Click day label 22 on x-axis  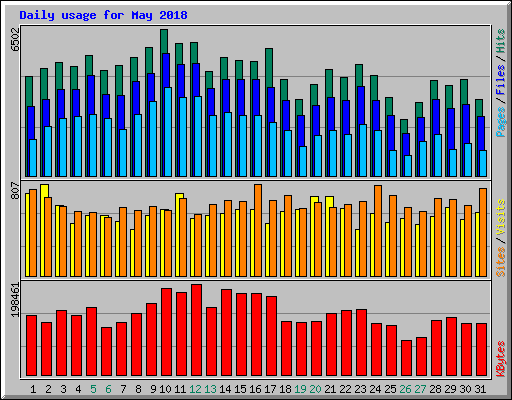point(345,389)
